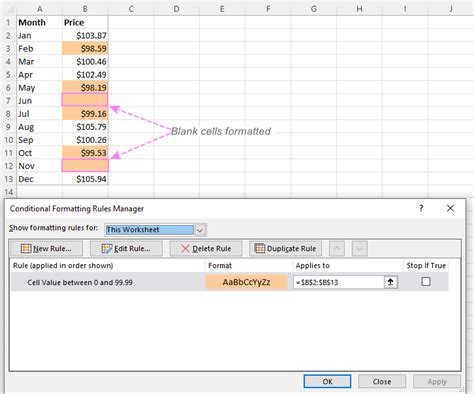The image size is (474, 394).
Task: Confirm with the OK button
Action: [327, 381]
